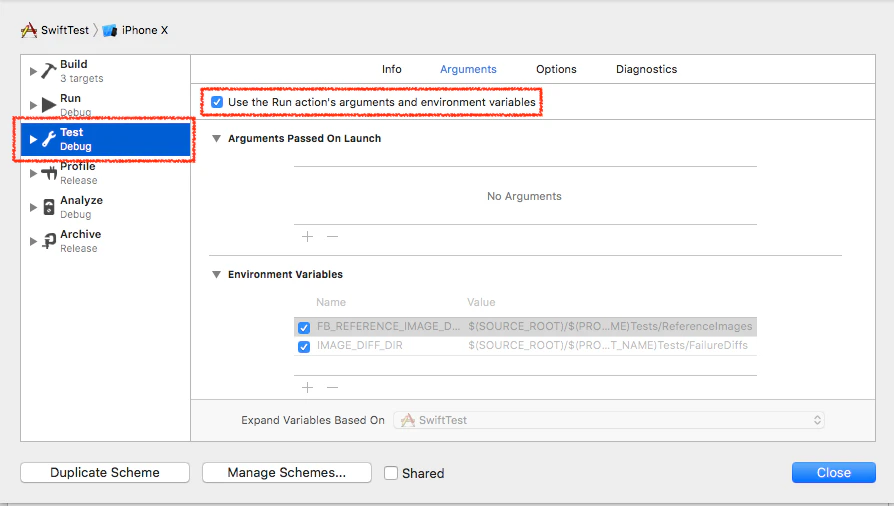Viewport: 894px width, 506px height.
Task: Switch to the Options tab
Action: pos(556,69)
